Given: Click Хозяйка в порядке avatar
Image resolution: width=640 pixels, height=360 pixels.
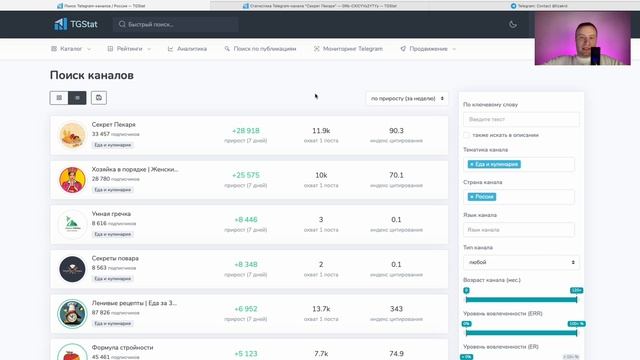Looking at the screenshot, I should pos(72,180).
